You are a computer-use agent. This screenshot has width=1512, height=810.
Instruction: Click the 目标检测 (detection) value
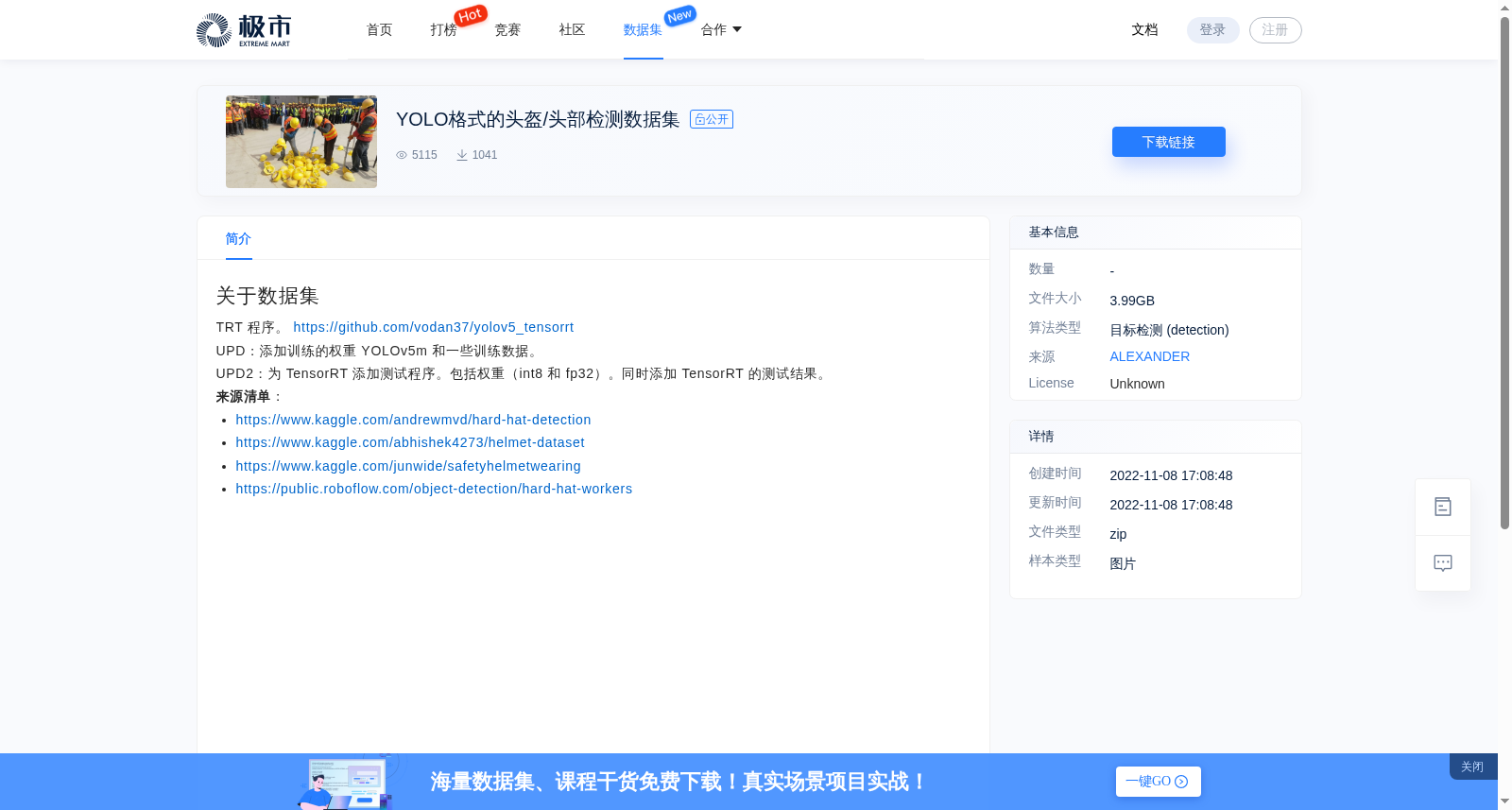pyautogui.click(x=1169, y=330)
